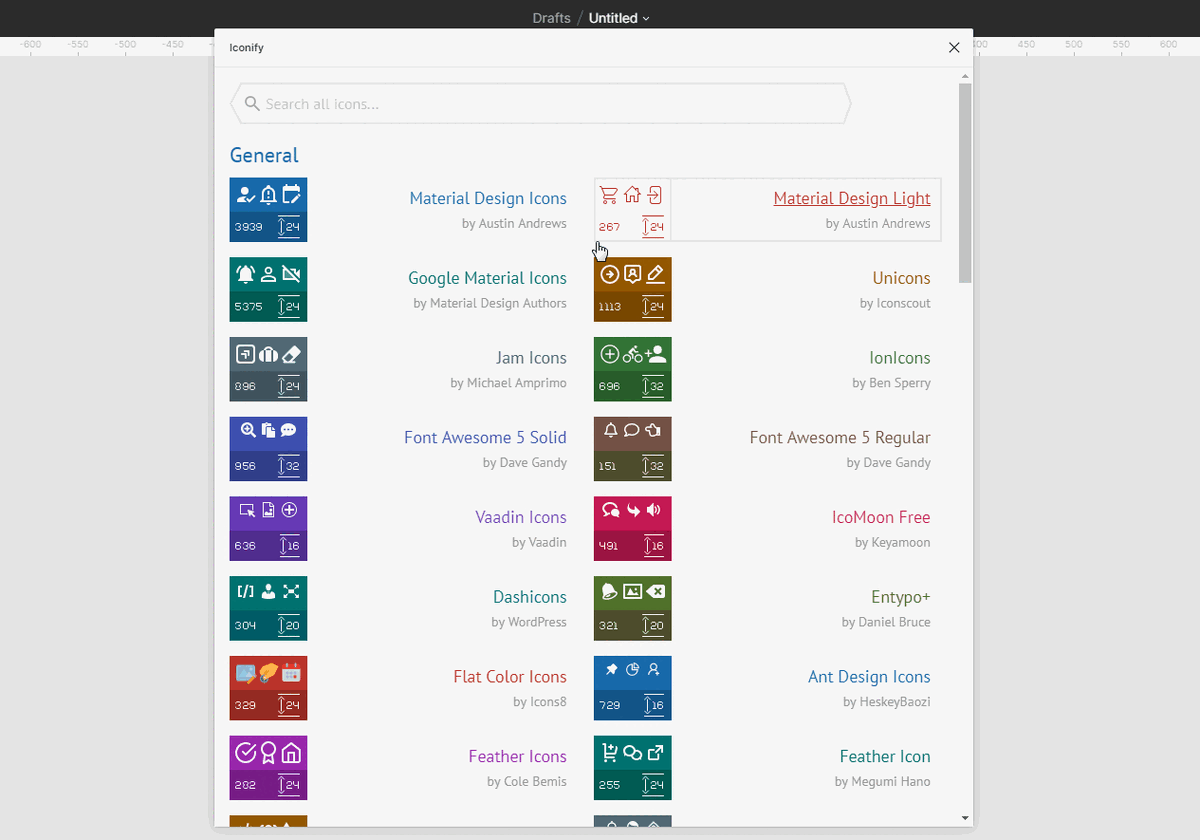Click the magnifier icon in search box
The width and height of the screenshot is (1200, 840).
(252, 104)
